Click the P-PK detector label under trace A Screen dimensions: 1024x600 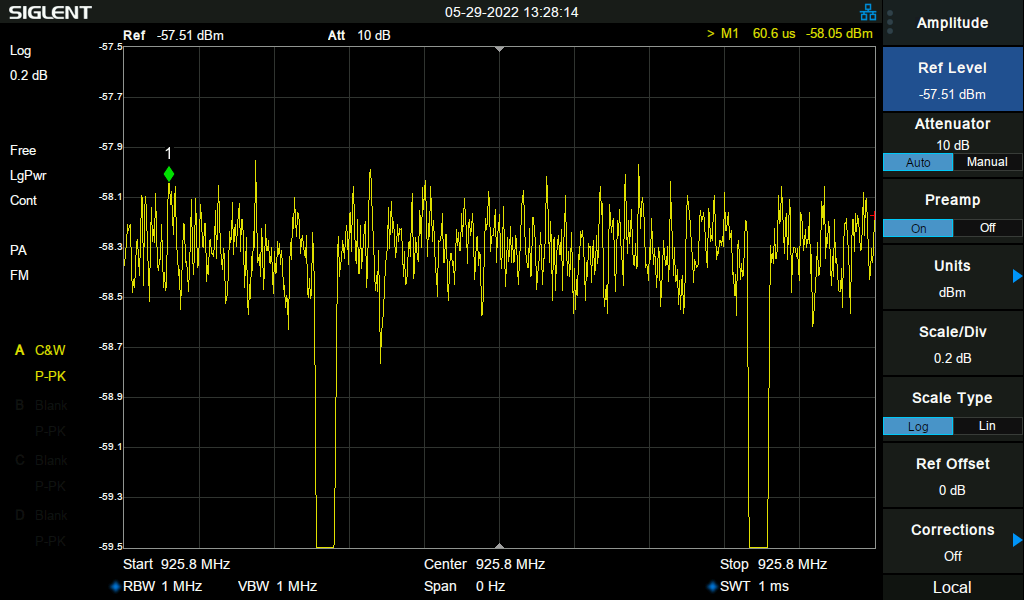tap(50, 376)
